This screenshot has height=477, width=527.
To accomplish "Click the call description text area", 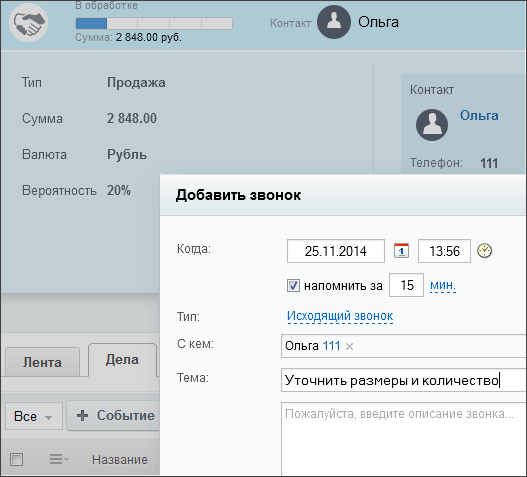I will coord(404,439).
